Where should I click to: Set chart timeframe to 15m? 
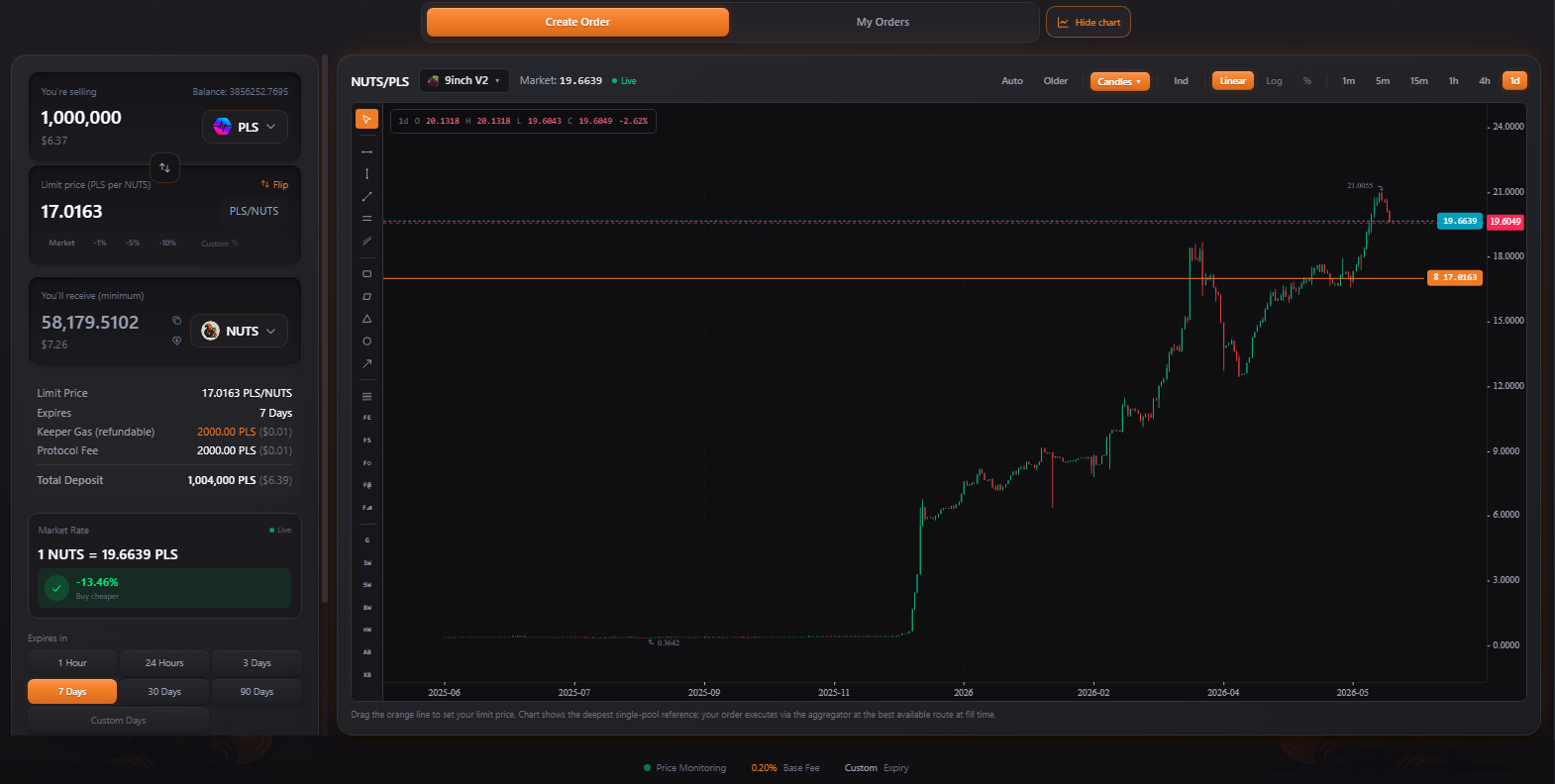(1419, 81)
